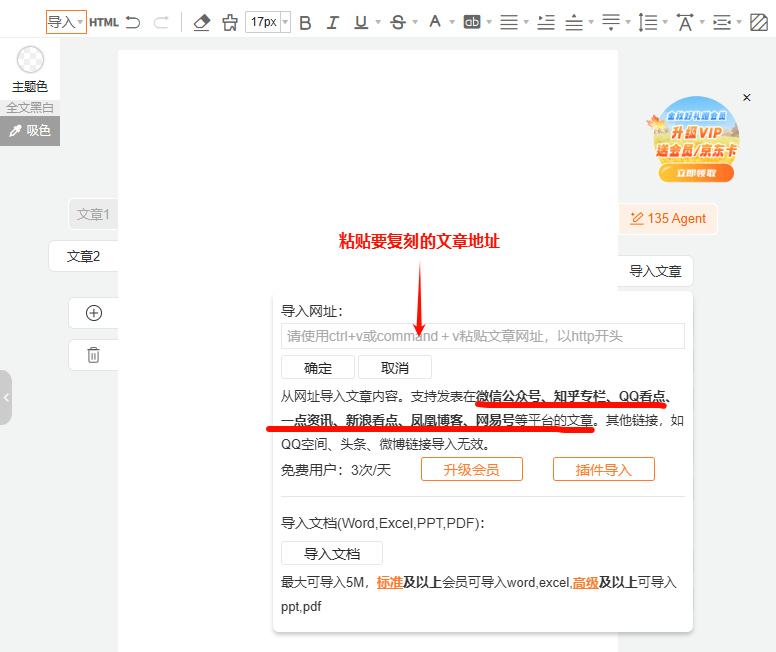
Task: Expand the 导入 import dropdown menu
Action: (x=66, y=22)
